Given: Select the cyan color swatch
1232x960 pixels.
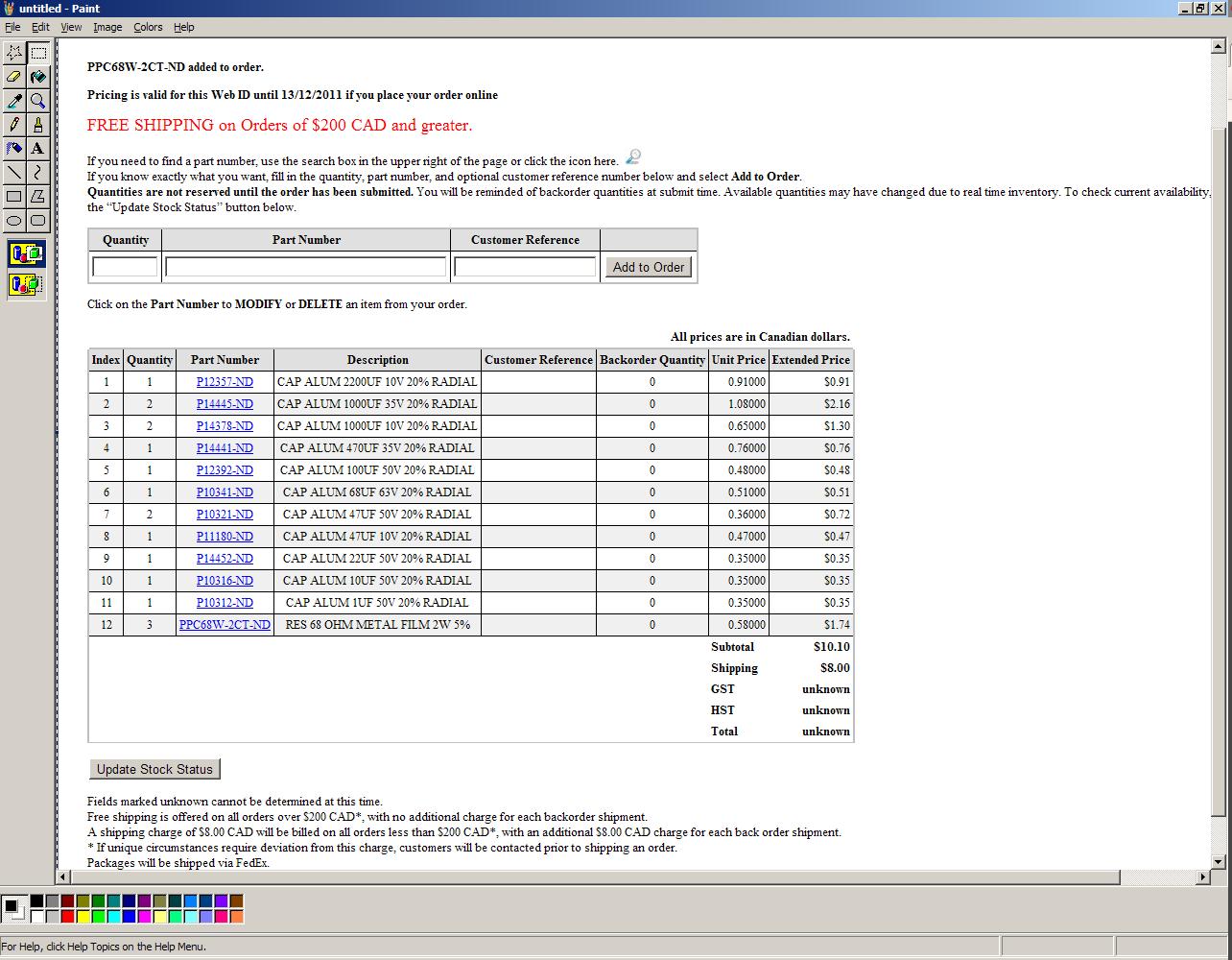Looking at the screenshot, I should pos(113,916).
